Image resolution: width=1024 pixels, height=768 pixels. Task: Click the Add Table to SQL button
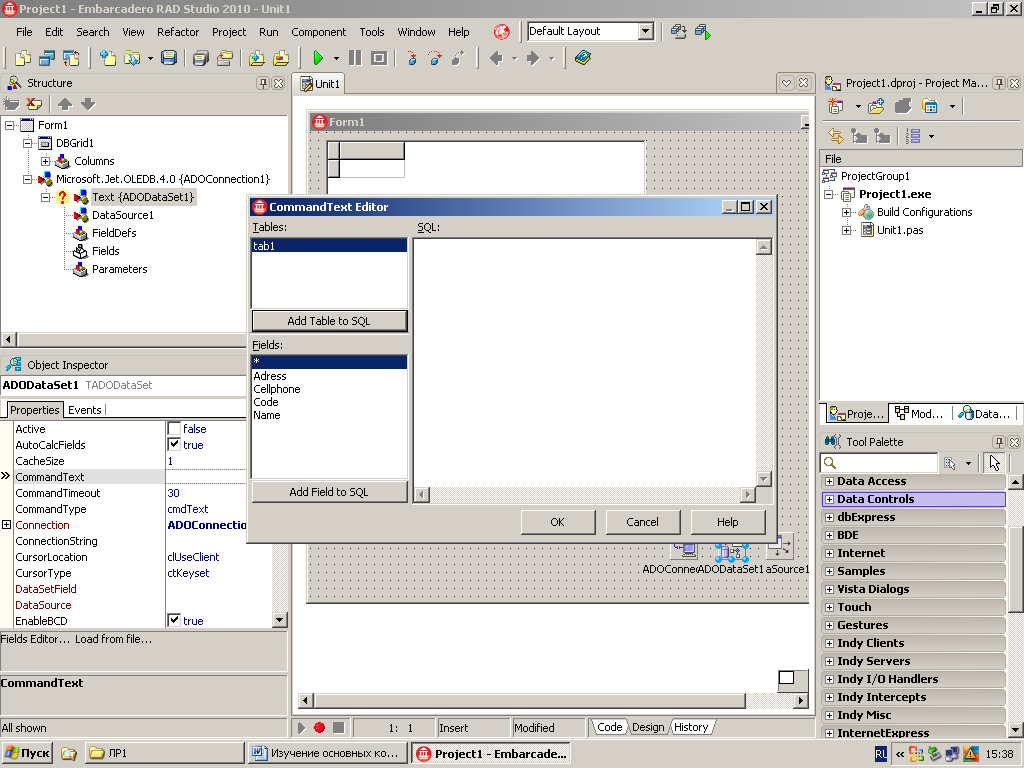[329, 321]
